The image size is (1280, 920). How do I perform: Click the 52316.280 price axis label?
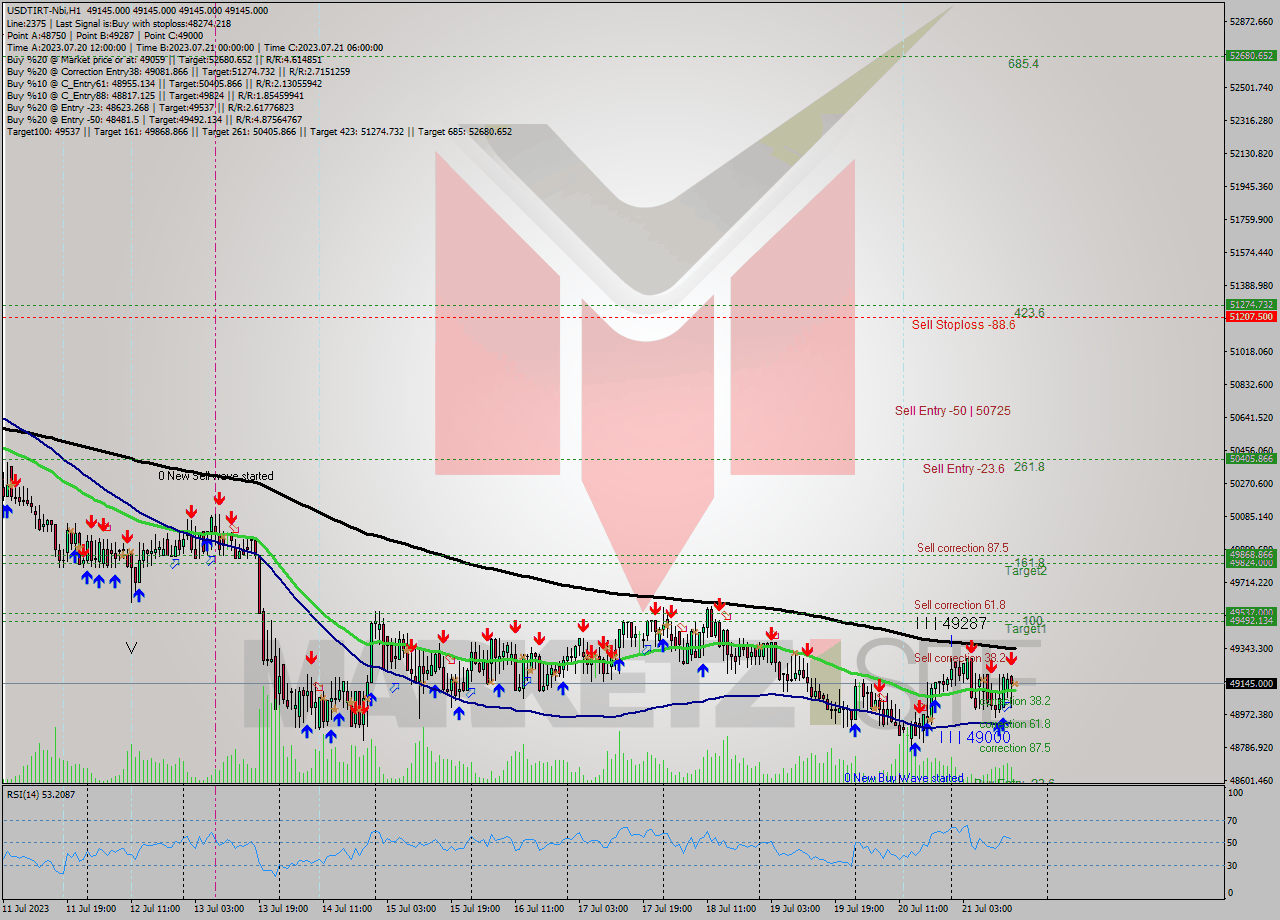[1251, 120]
